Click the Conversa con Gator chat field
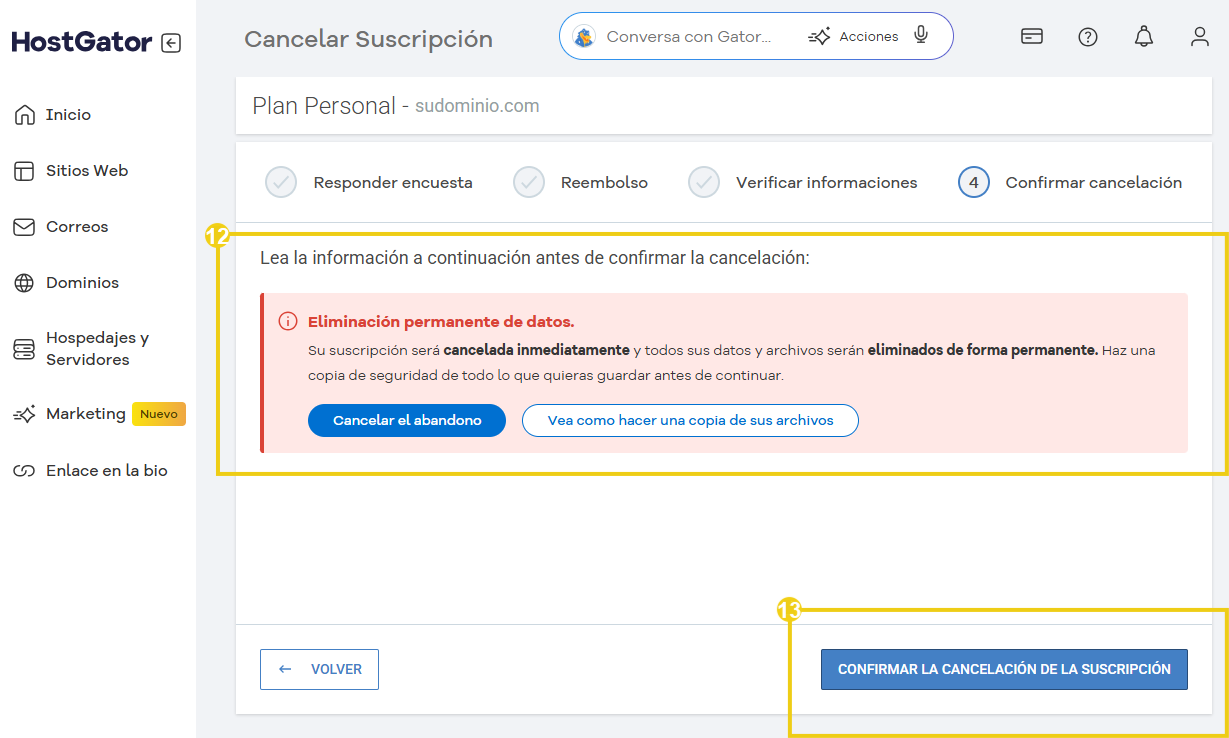 [x=690, y=35]
